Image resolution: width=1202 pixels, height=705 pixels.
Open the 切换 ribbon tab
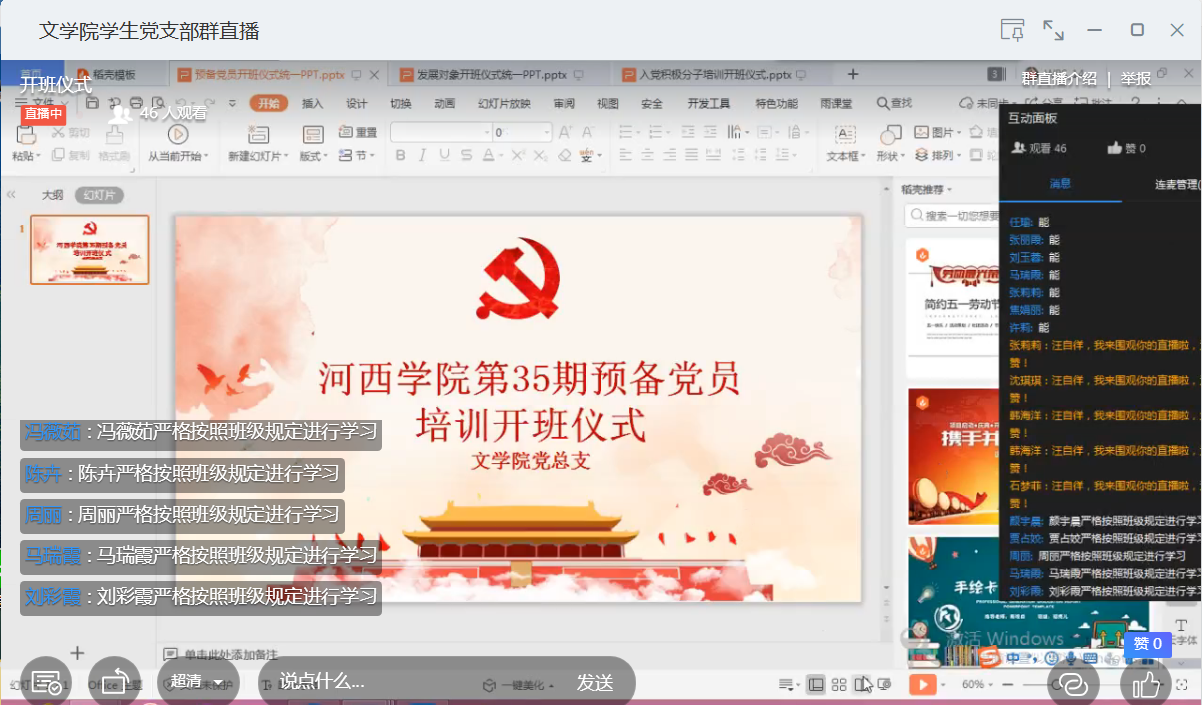click(401, 103)
